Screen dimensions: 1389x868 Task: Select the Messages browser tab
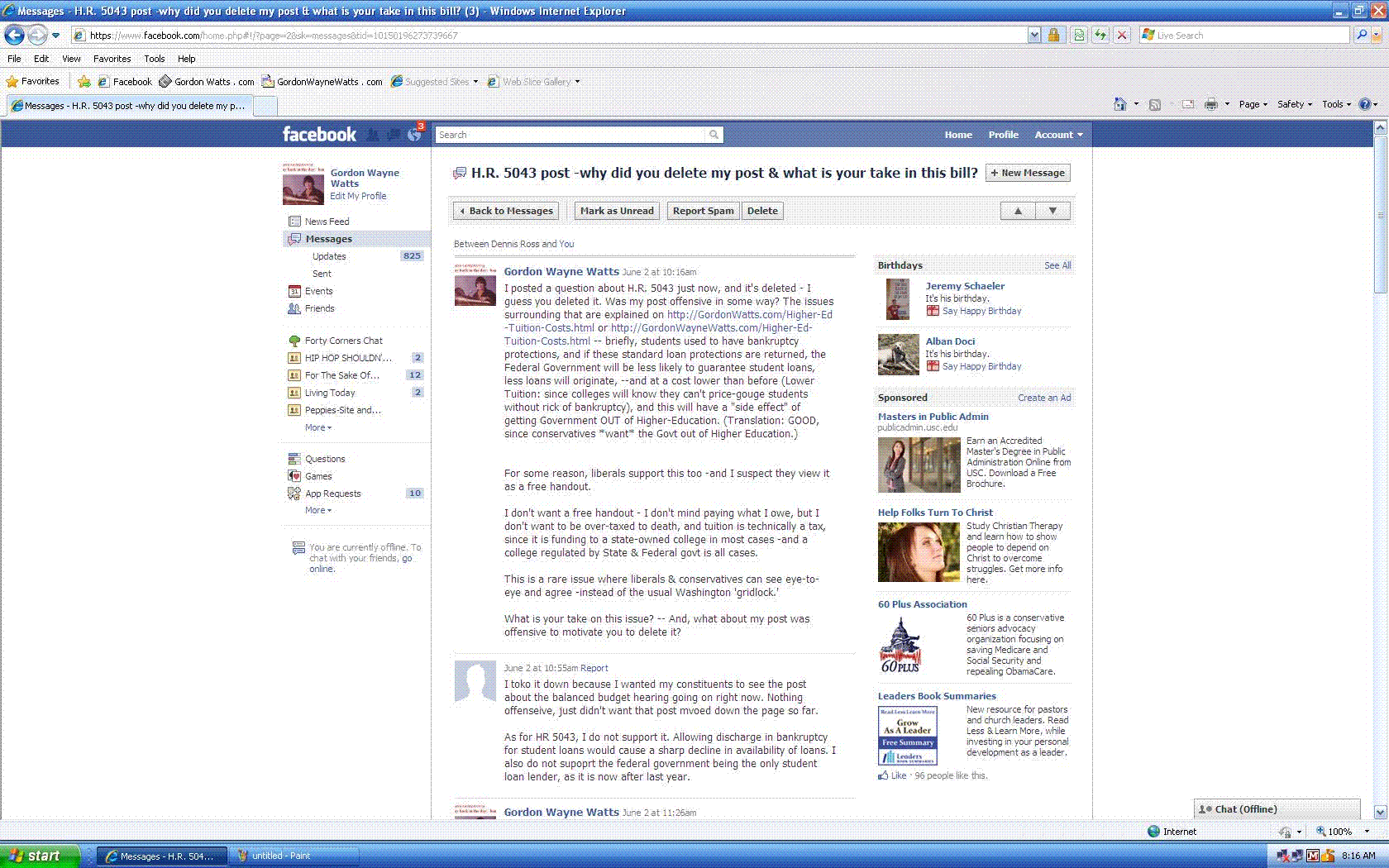(128, 106)
